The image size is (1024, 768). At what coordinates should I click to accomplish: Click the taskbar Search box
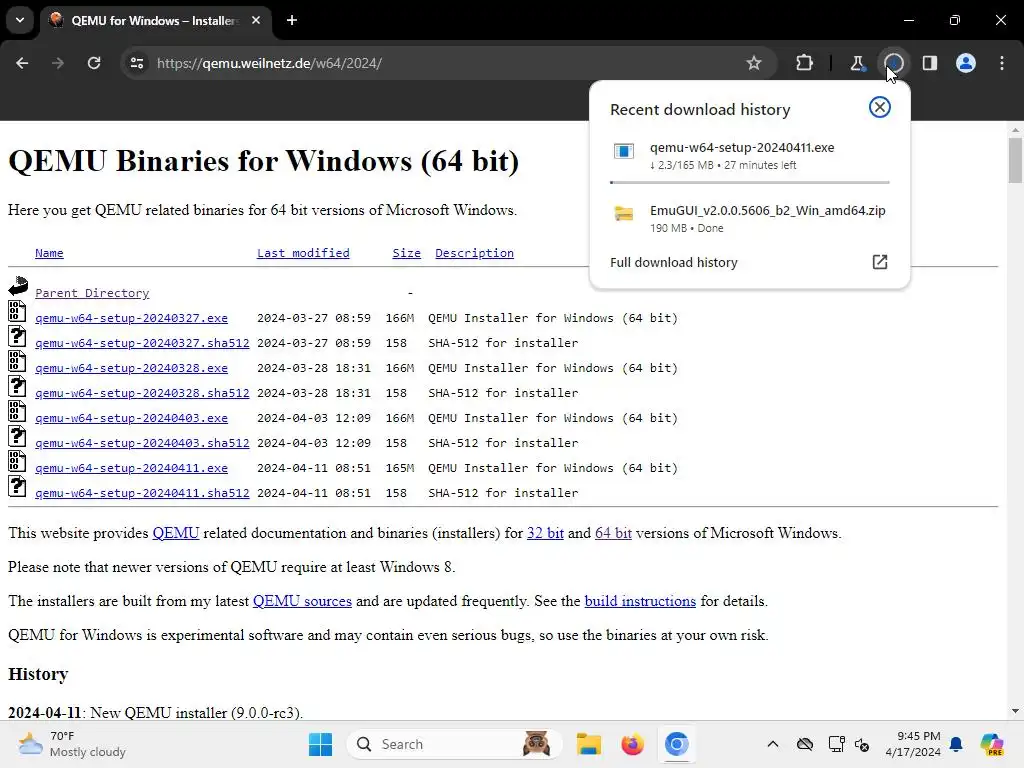(455, 744)
